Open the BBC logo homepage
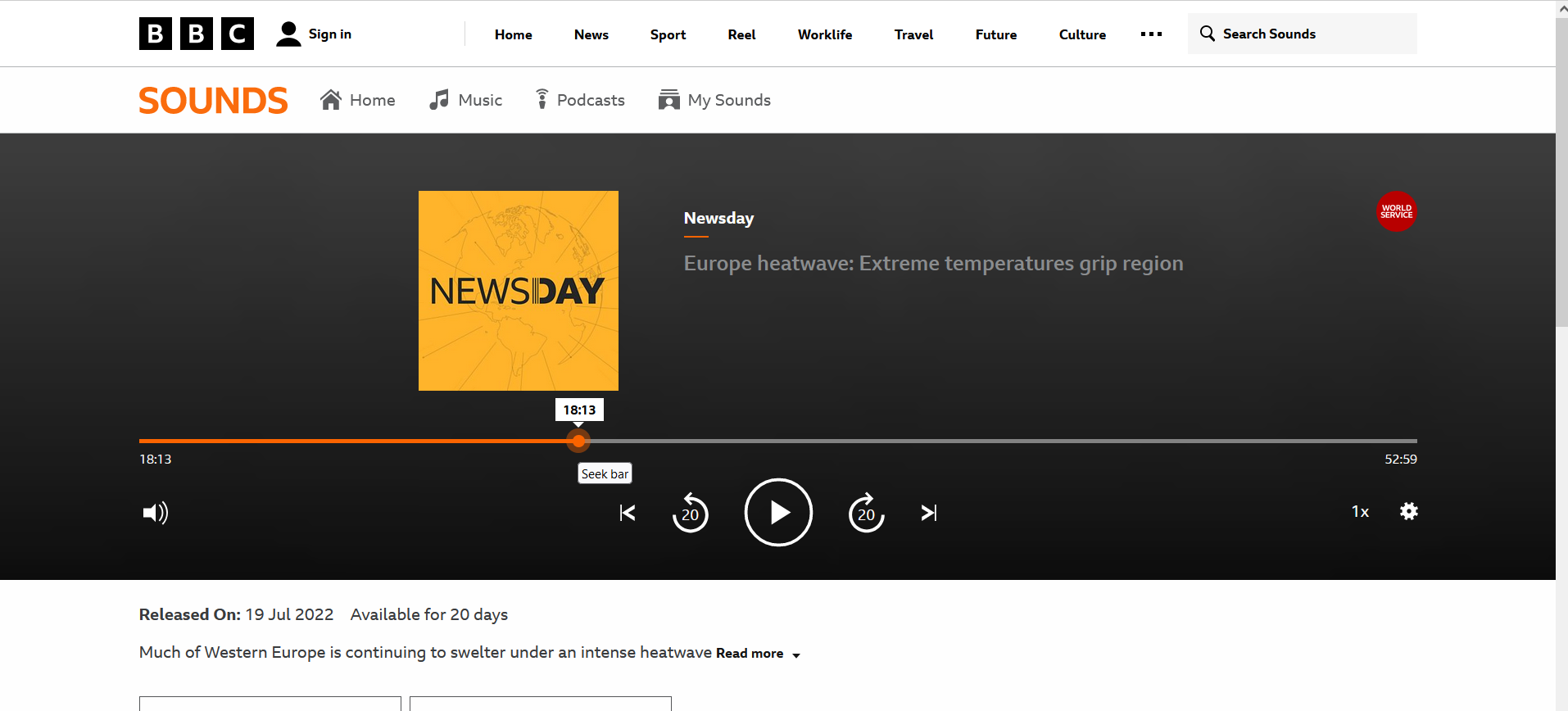The width and height of the screenshot is (1568, 711). (197, 34)
